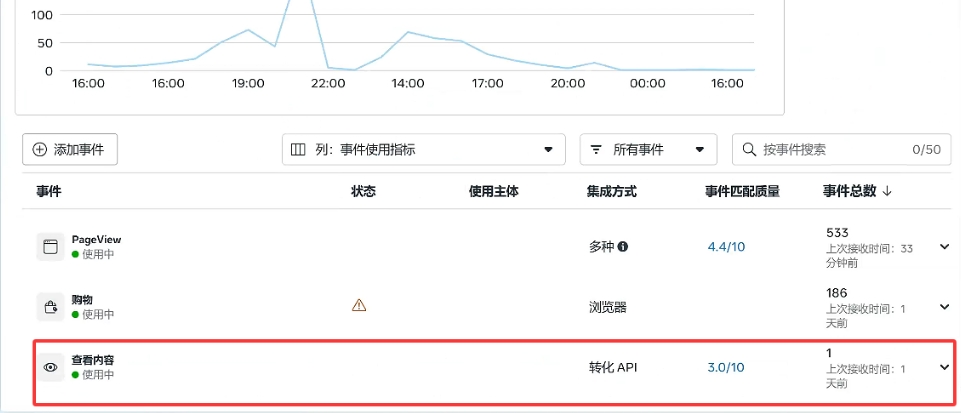Click into the 按事件搜索 search field
The width and height of the screenshot is (961, 413).
[830, 150]
